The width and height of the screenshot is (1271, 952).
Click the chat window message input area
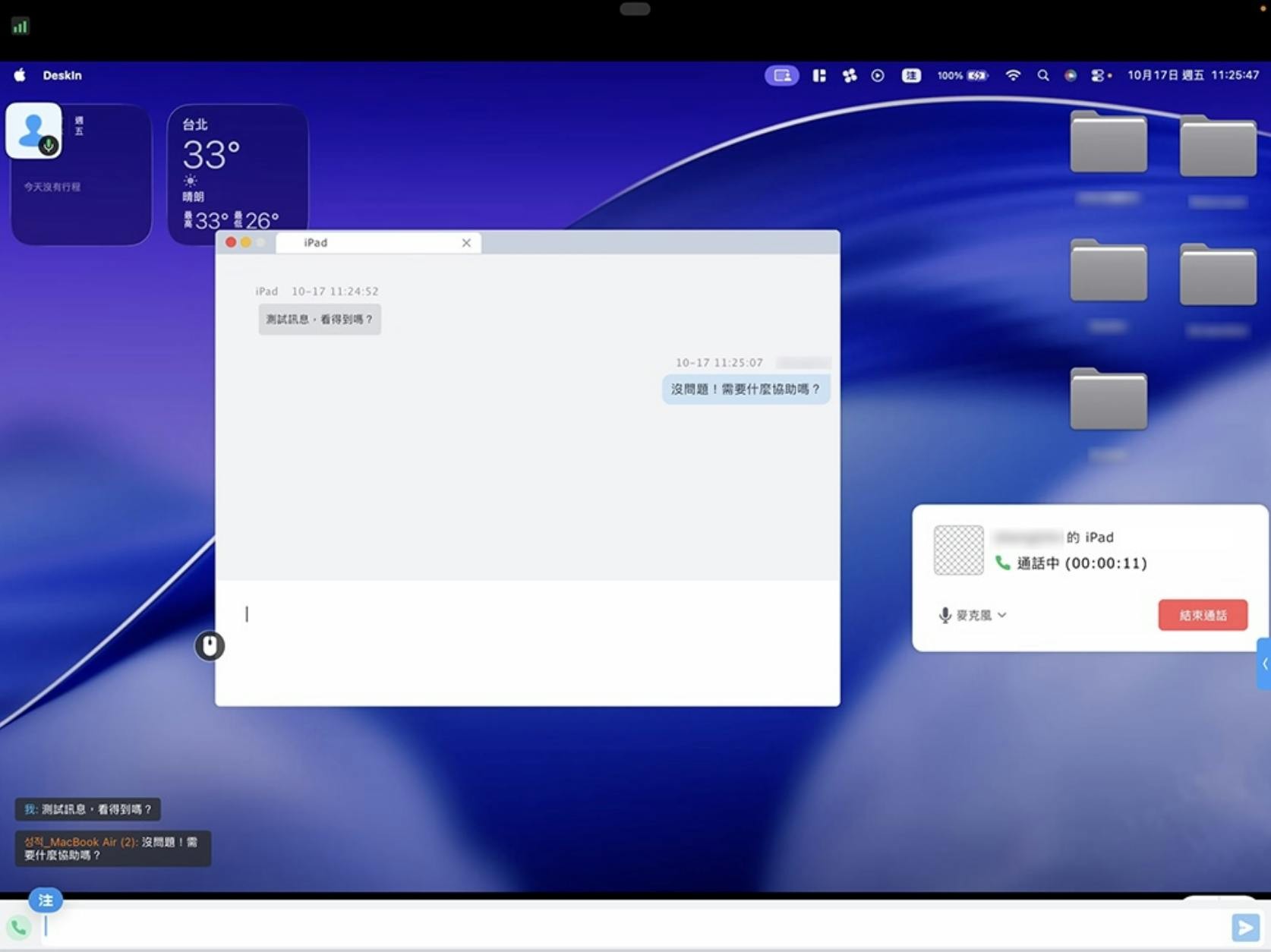click(527, 641)
